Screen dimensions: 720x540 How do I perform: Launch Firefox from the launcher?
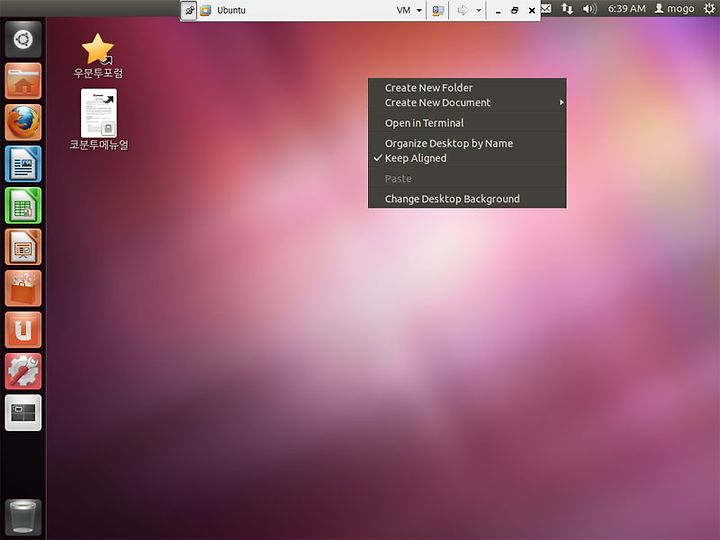(x=23, y=122)
